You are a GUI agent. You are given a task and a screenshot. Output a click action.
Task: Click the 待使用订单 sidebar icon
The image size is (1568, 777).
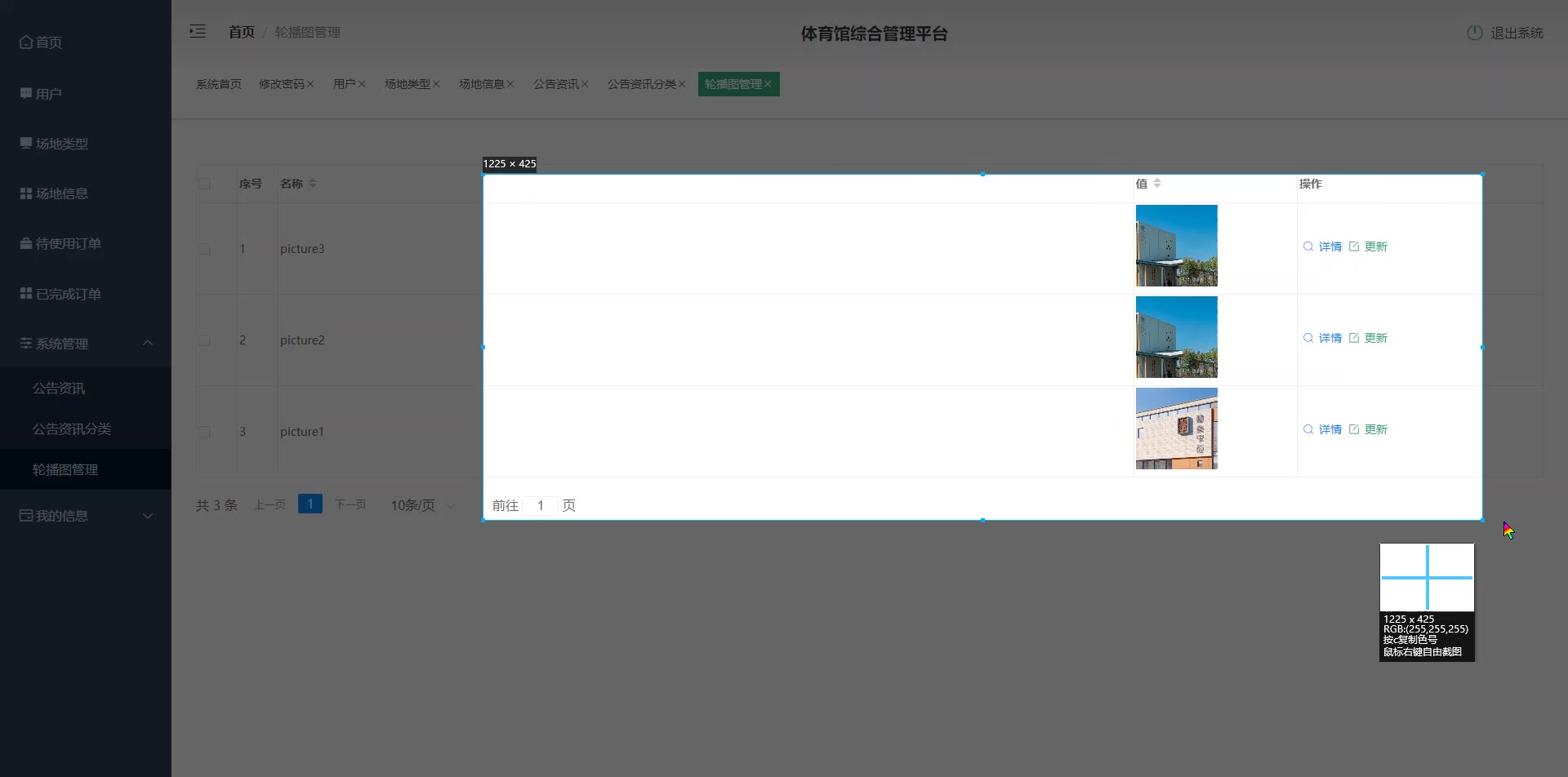point(26,243)
